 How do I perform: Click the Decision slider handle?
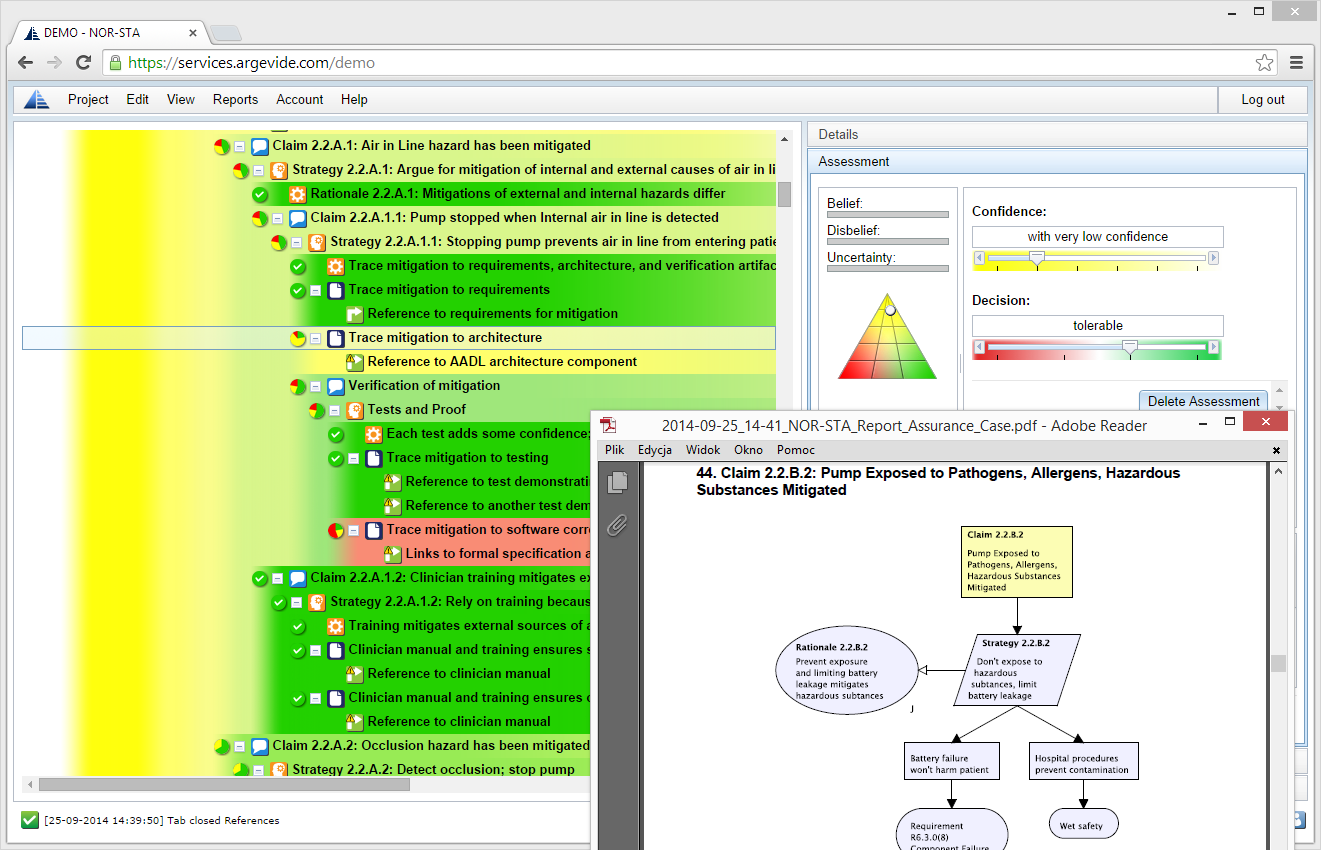point(1130,347)
